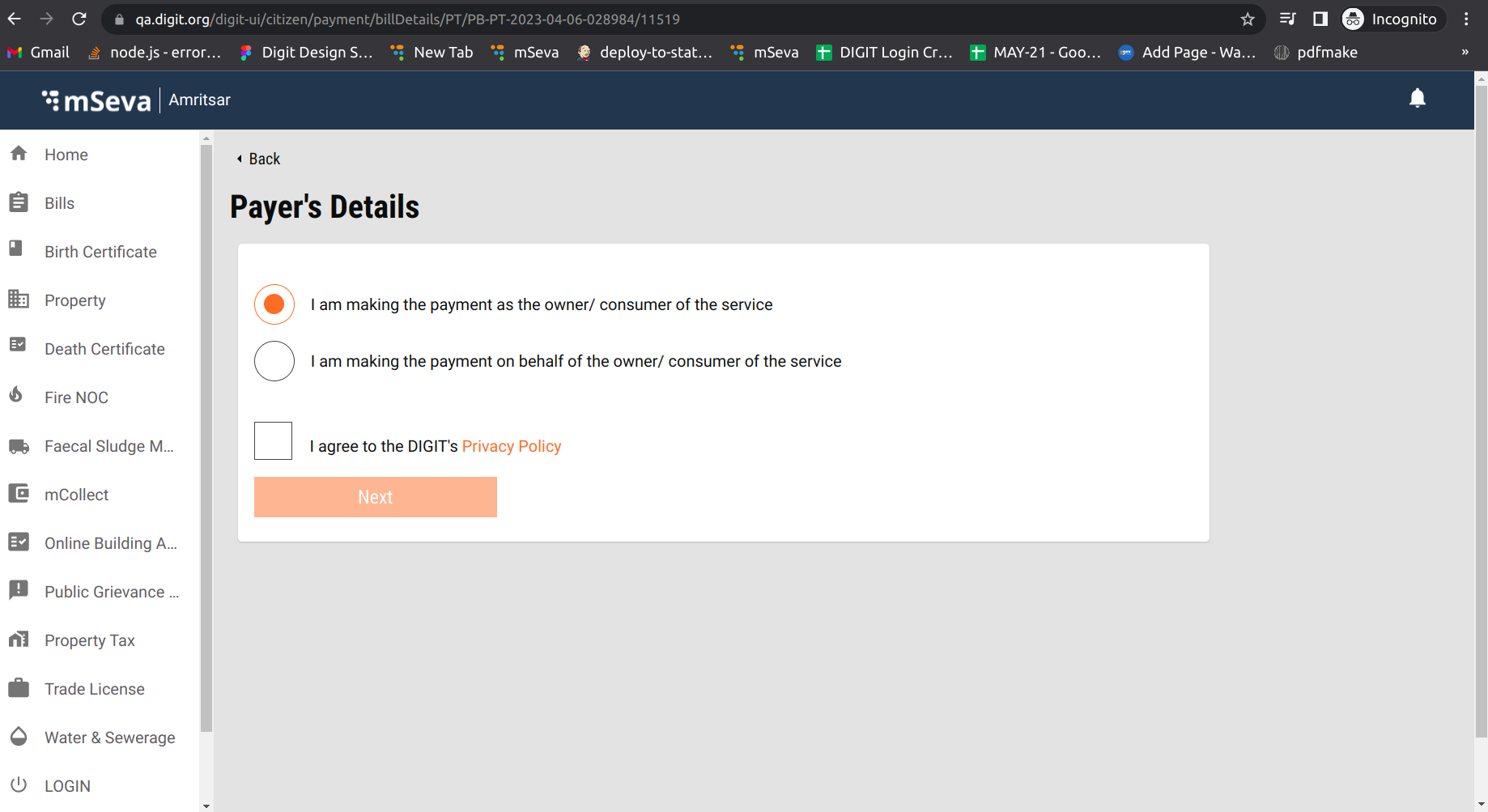Click the LOGIN power icon
The width and height of the screenshot is (1488, 812).
click(19, 784)
